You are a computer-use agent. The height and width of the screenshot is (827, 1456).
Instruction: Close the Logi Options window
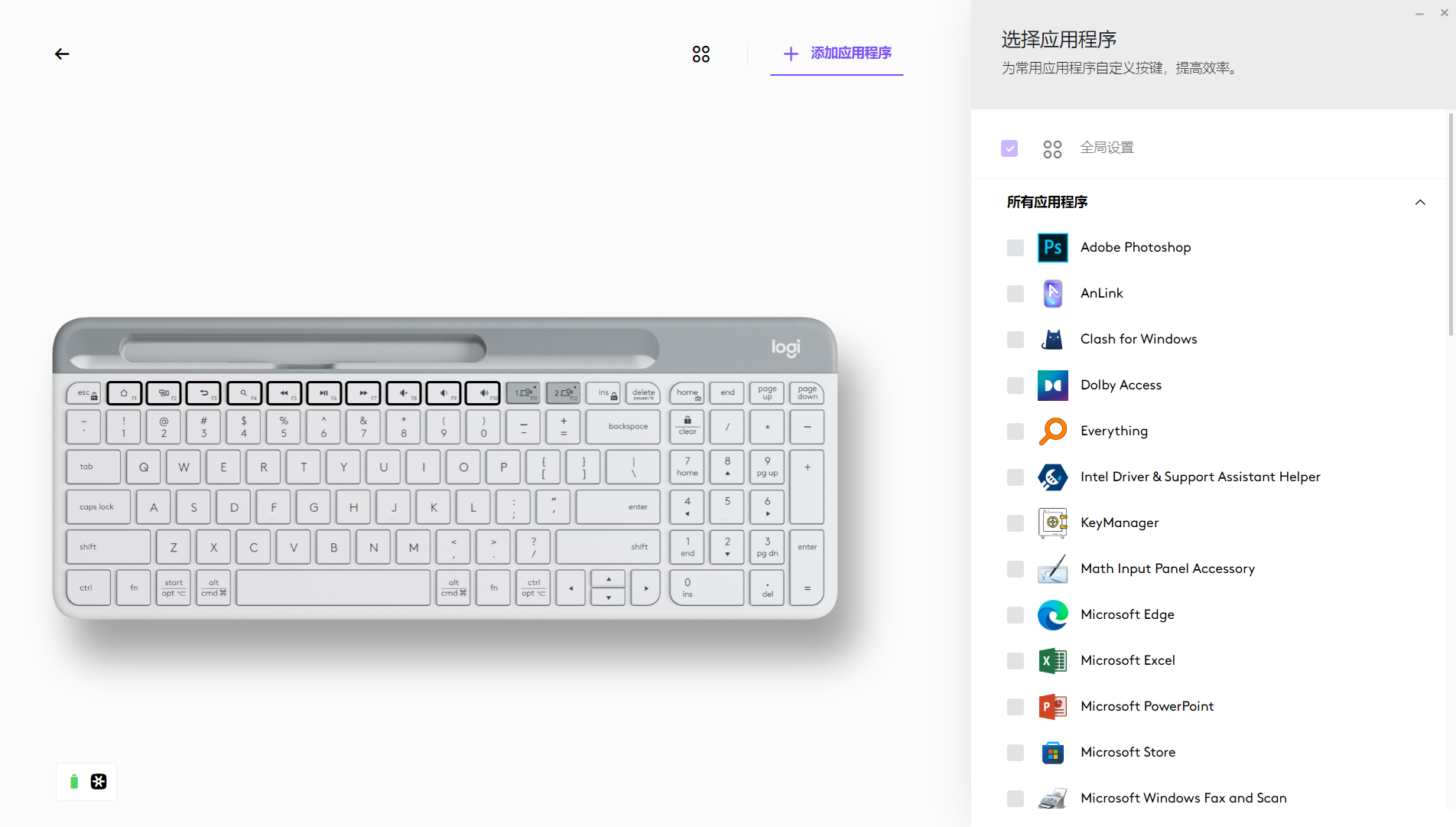coord(1444,13)
